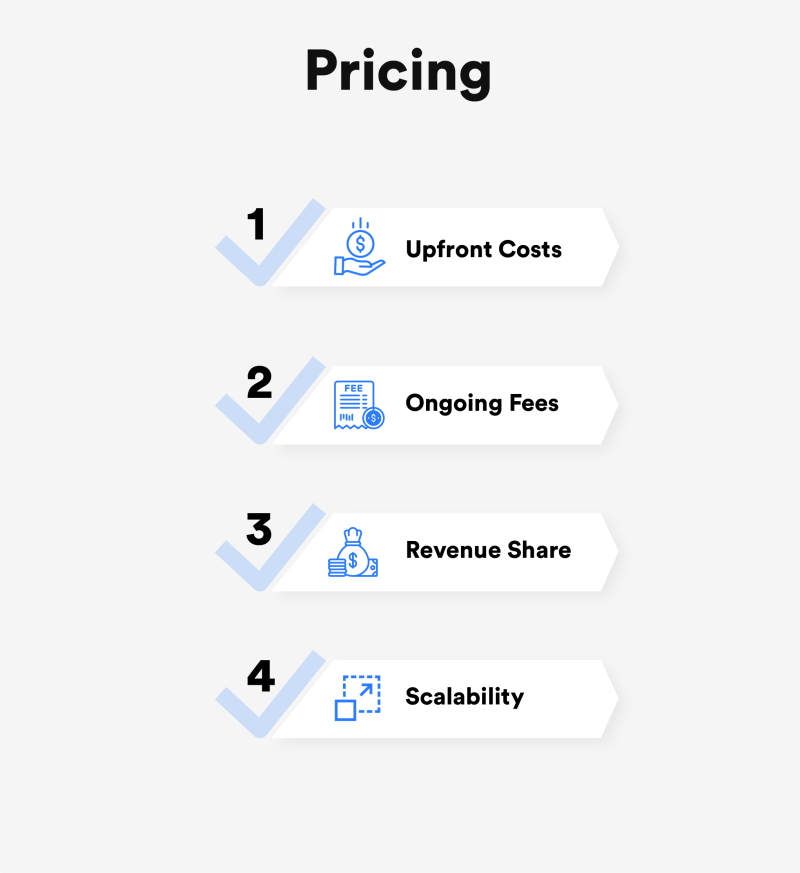
Task: Click the bold number 3
Action: pyautogui.click(x=259, y=529)
